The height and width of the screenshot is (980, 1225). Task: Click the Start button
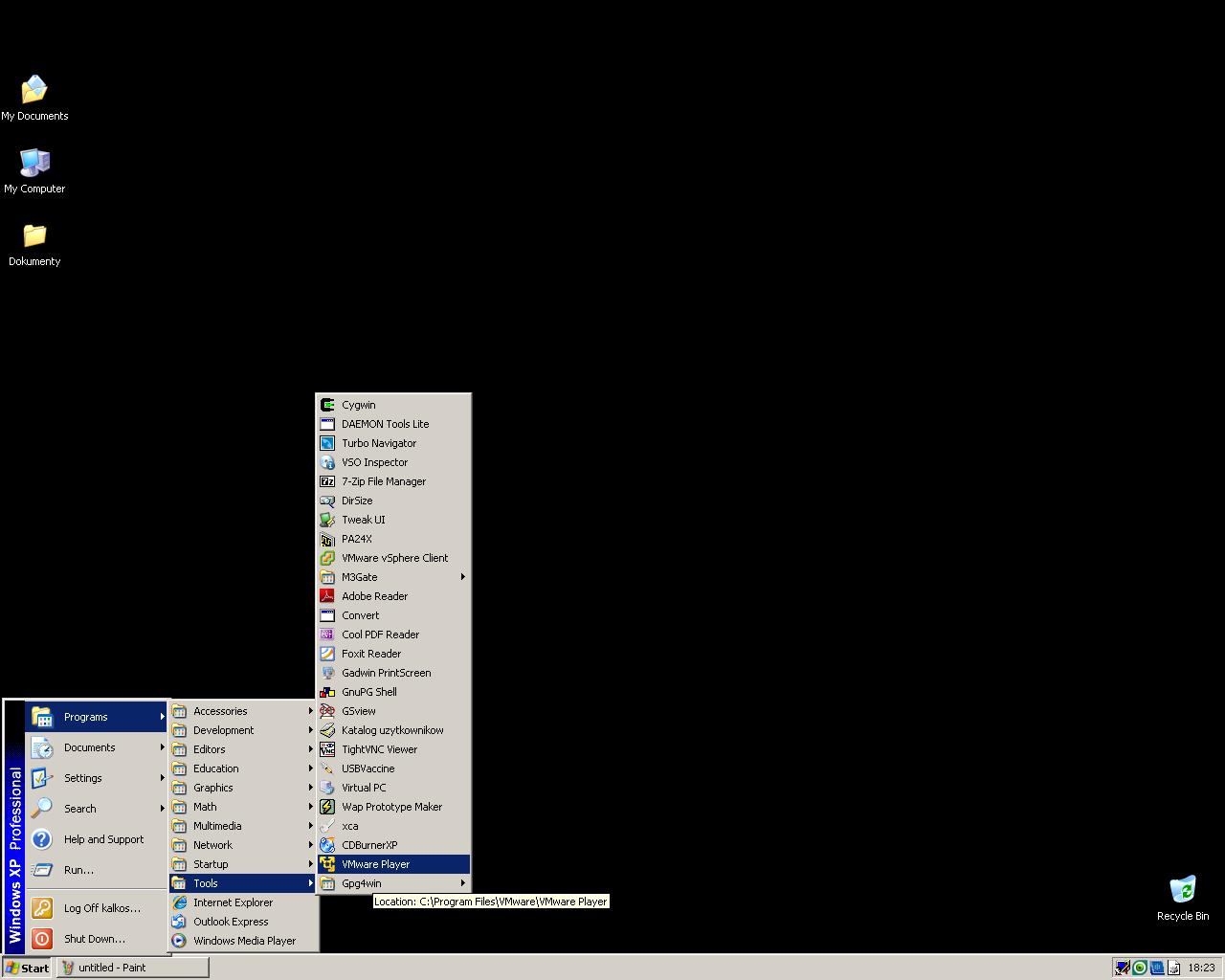point(27,968)
